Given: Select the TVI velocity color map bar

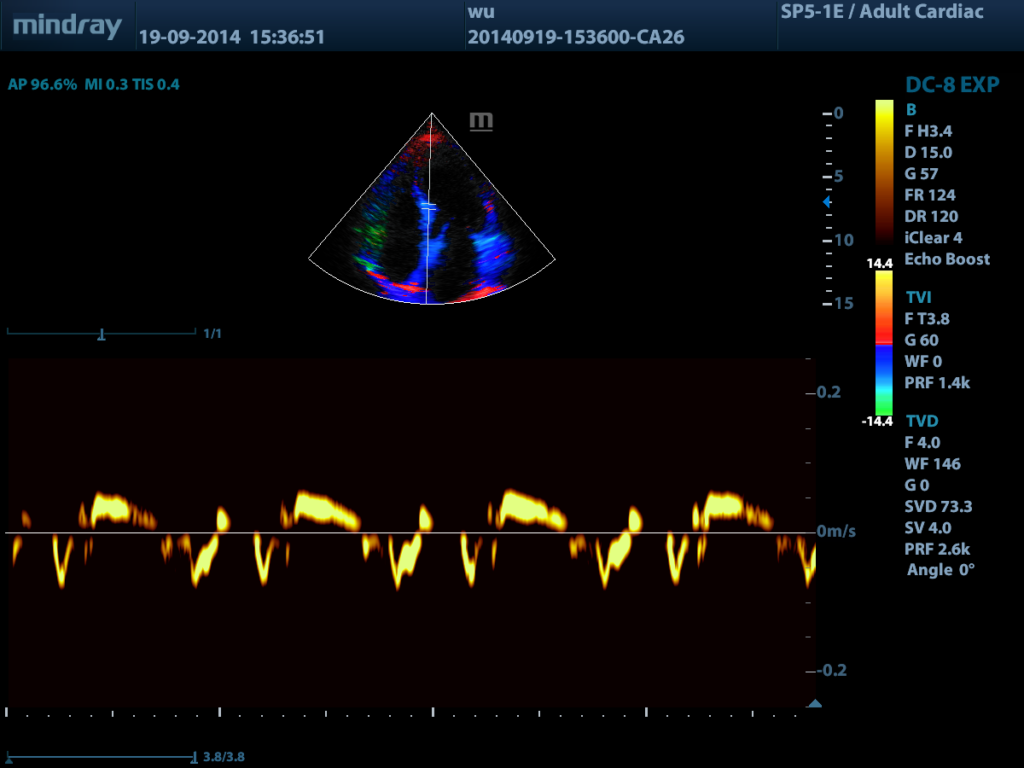Looking at the screenshot, I should 884,343.
